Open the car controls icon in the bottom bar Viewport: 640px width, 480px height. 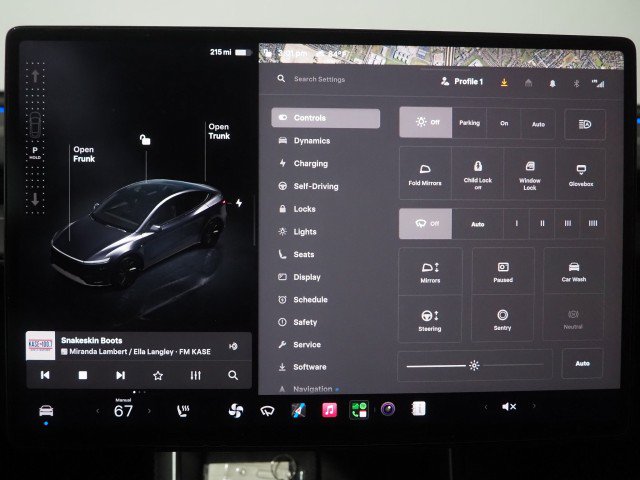pos(46,411)
